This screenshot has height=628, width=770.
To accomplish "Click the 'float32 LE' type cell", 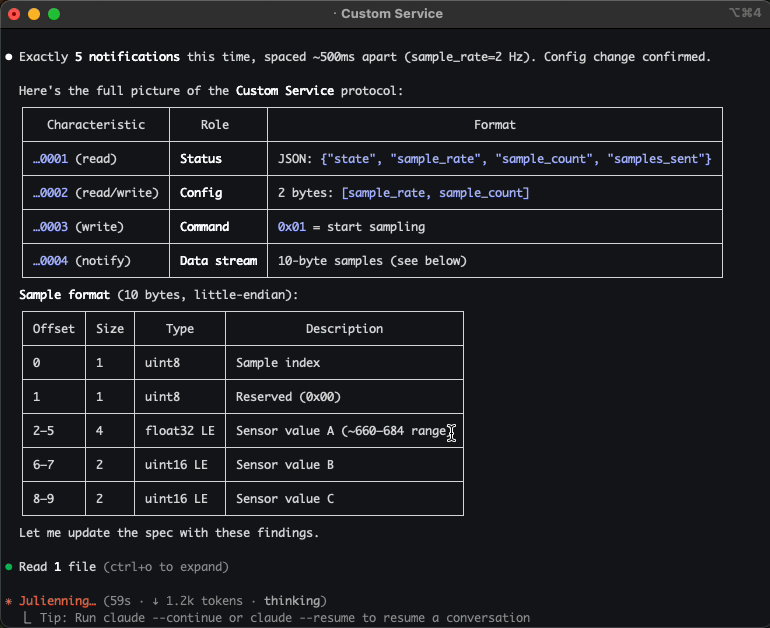I will [176, 431].
